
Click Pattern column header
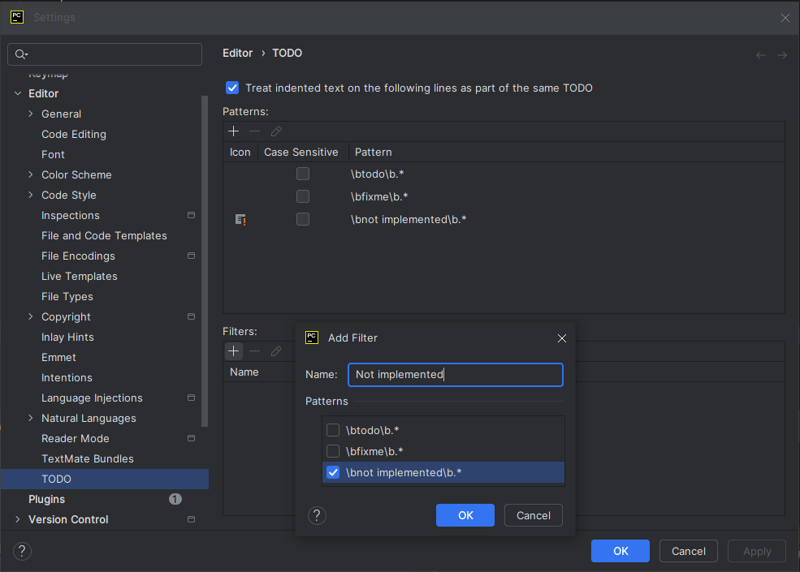[x=373, y=152]
